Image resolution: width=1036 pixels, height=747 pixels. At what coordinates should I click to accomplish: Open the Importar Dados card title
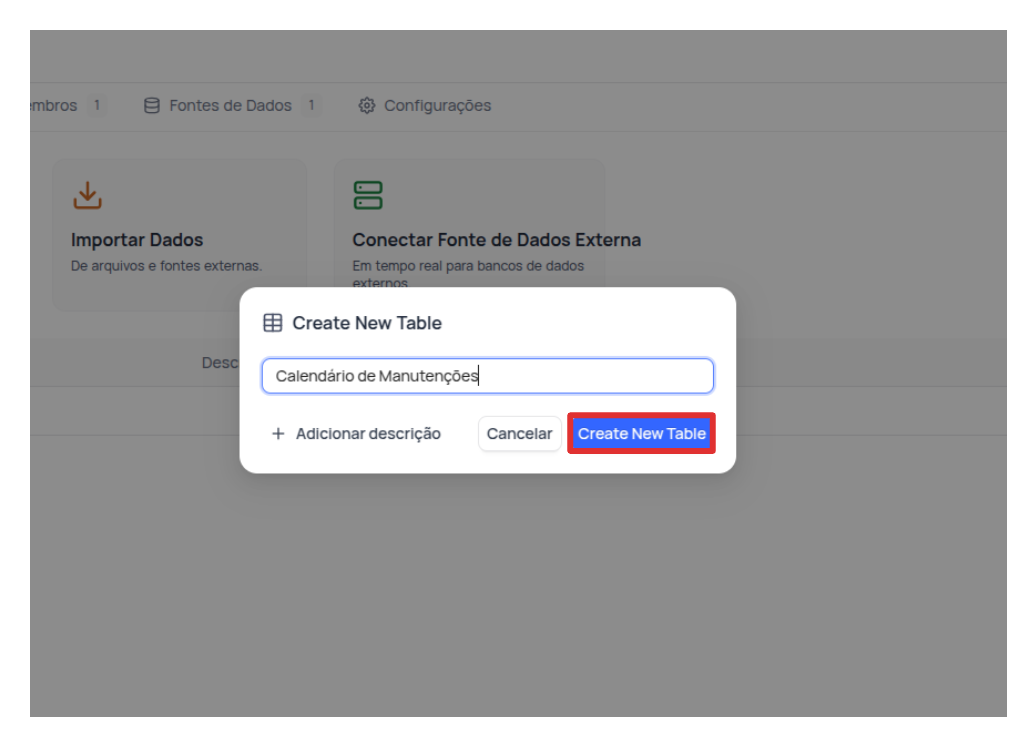(x=137, y=240)
